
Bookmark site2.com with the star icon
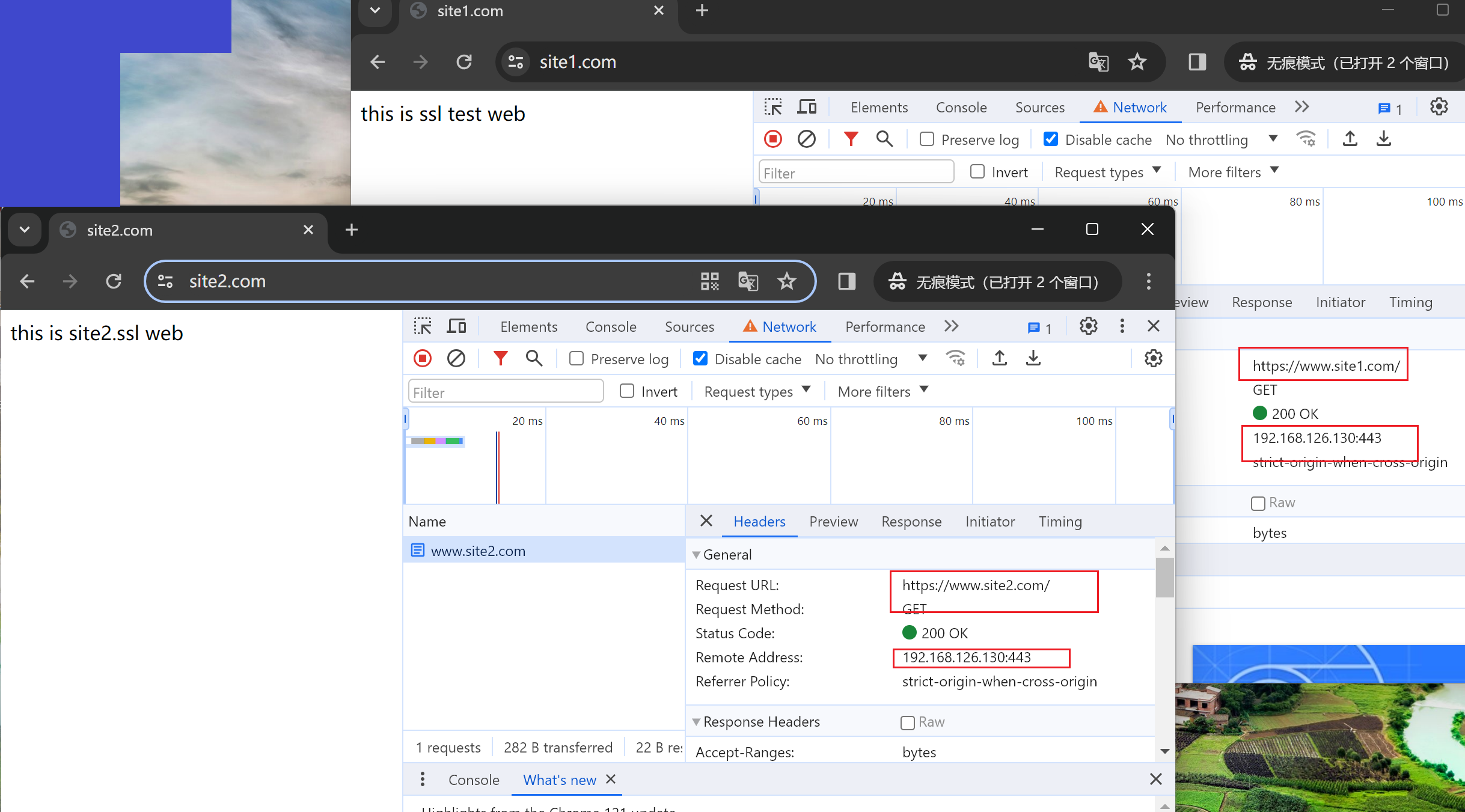[787, 281]
